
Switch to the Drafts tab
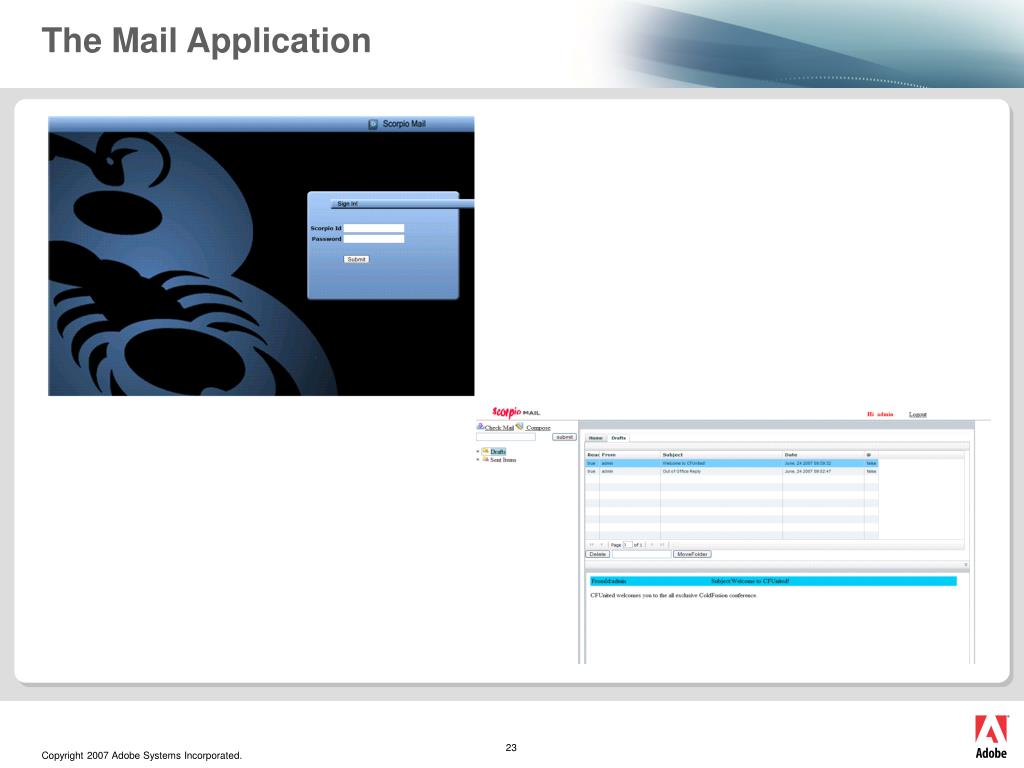coord(618,438)
